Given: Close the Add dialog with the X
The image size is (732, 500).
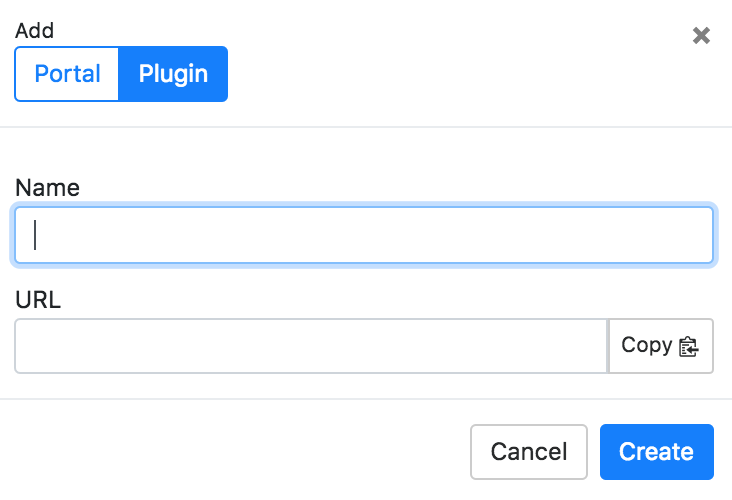Looking at the screenshot, I should coord(702,36).
